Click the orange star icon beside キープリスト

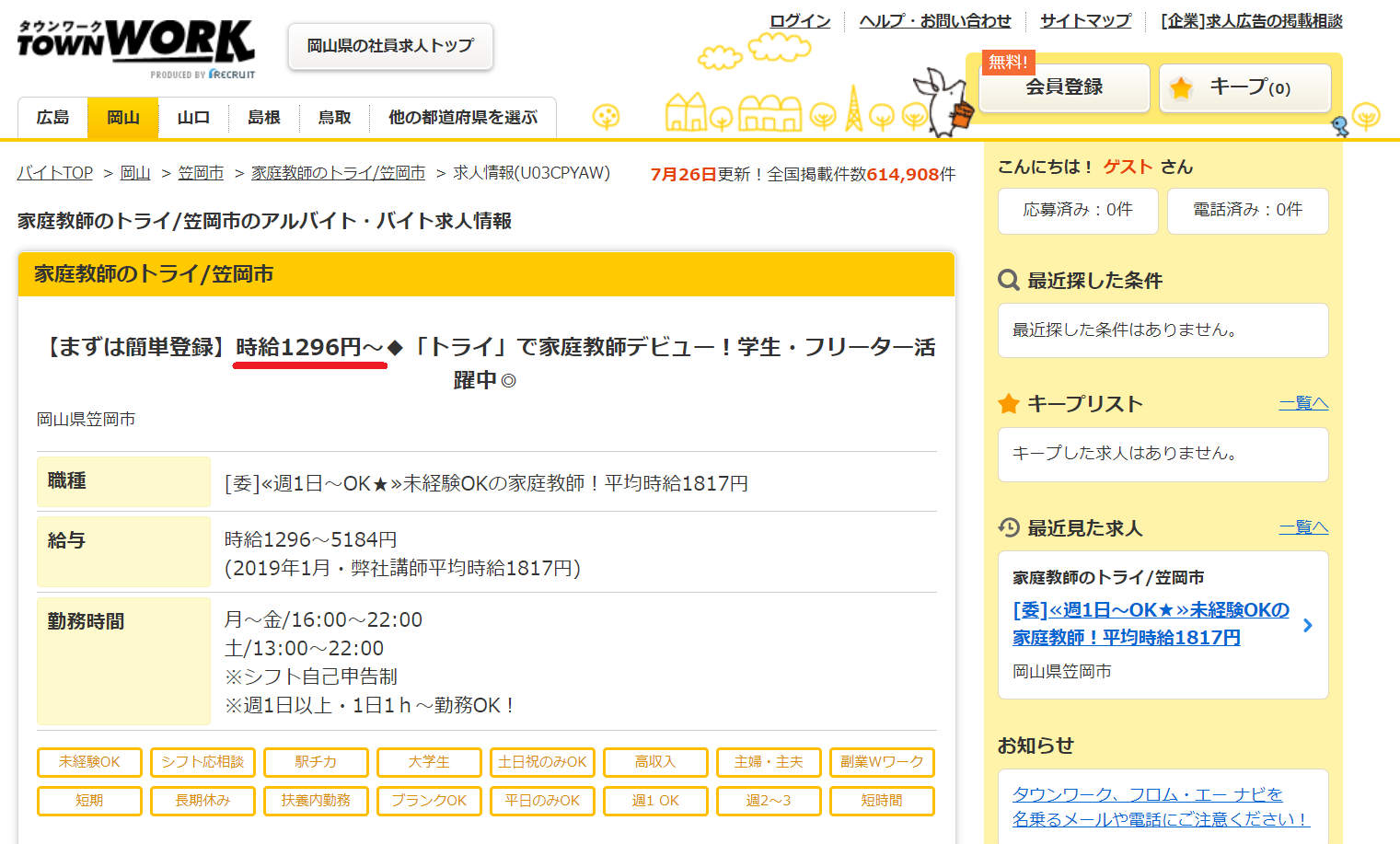coord(1009,404)
